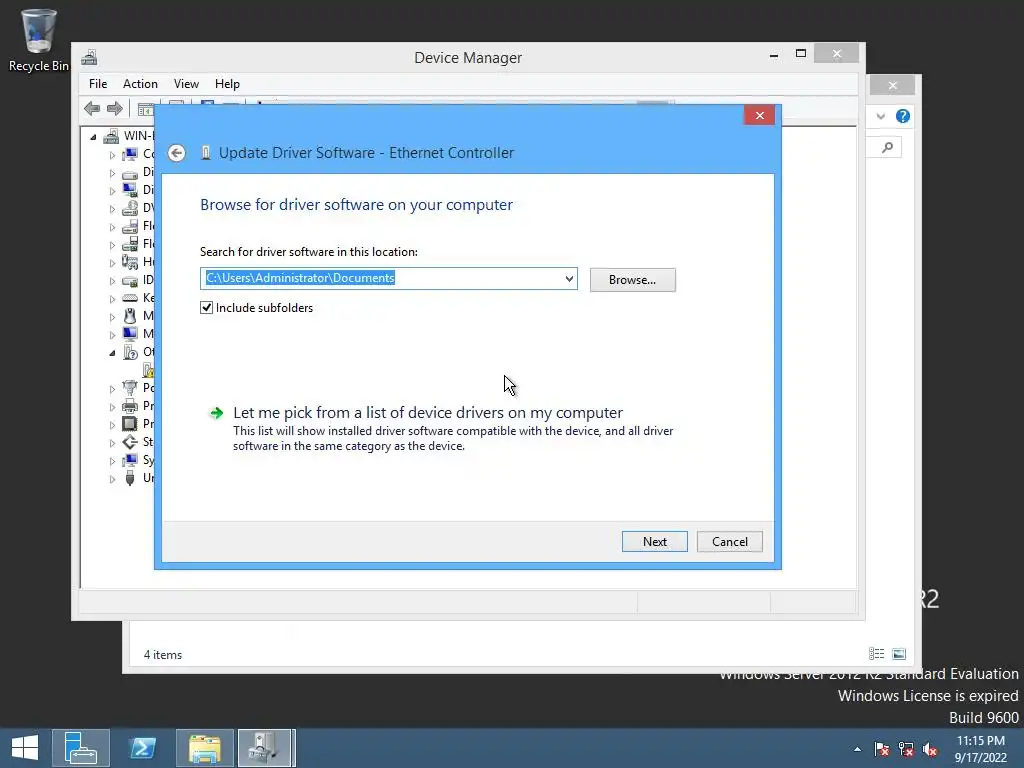The height and width of the screenshot is (768, 1024).
Task: Open the View menu
Action: point(186,84)
